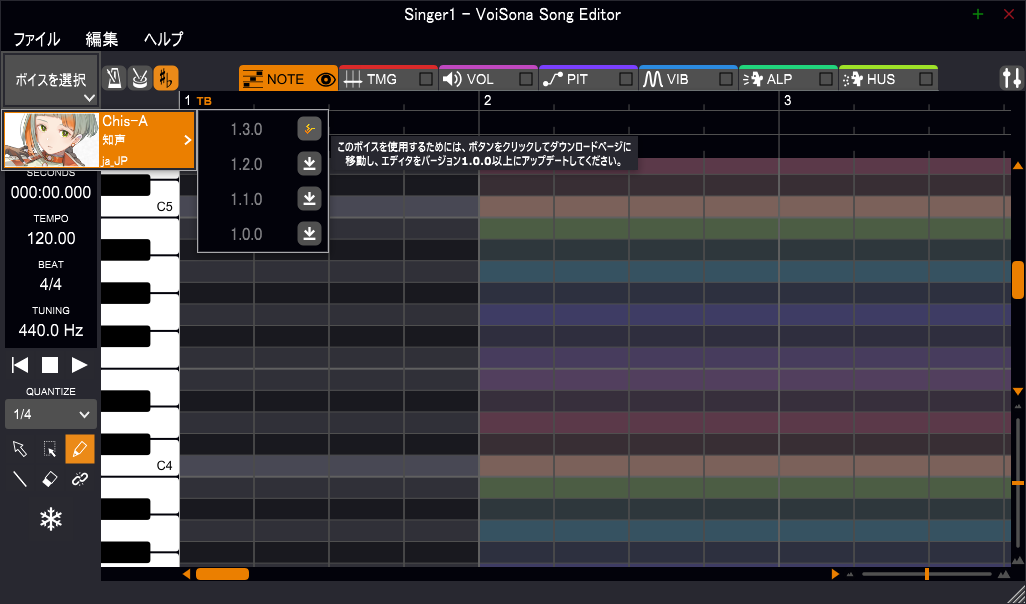This screenshot has height=604, width=1026.
Task: Click left arrow of horizontal scrollbar
Action: [x=186, y=574]
